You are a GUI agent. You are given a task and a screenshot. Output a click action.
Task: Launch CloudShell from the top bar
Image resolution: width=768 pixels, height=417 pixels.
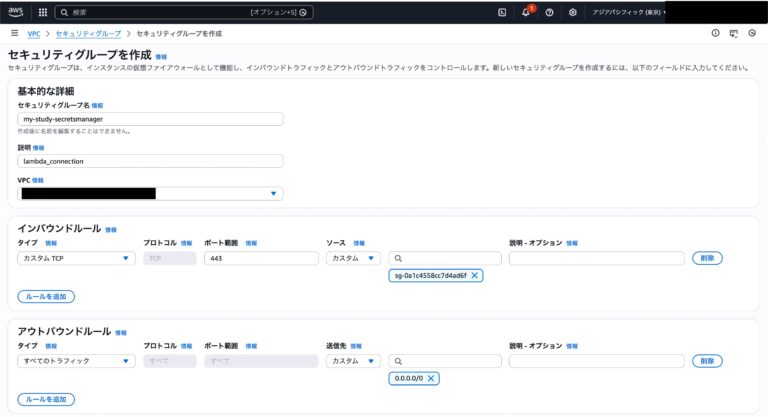[x=502, y=12]
